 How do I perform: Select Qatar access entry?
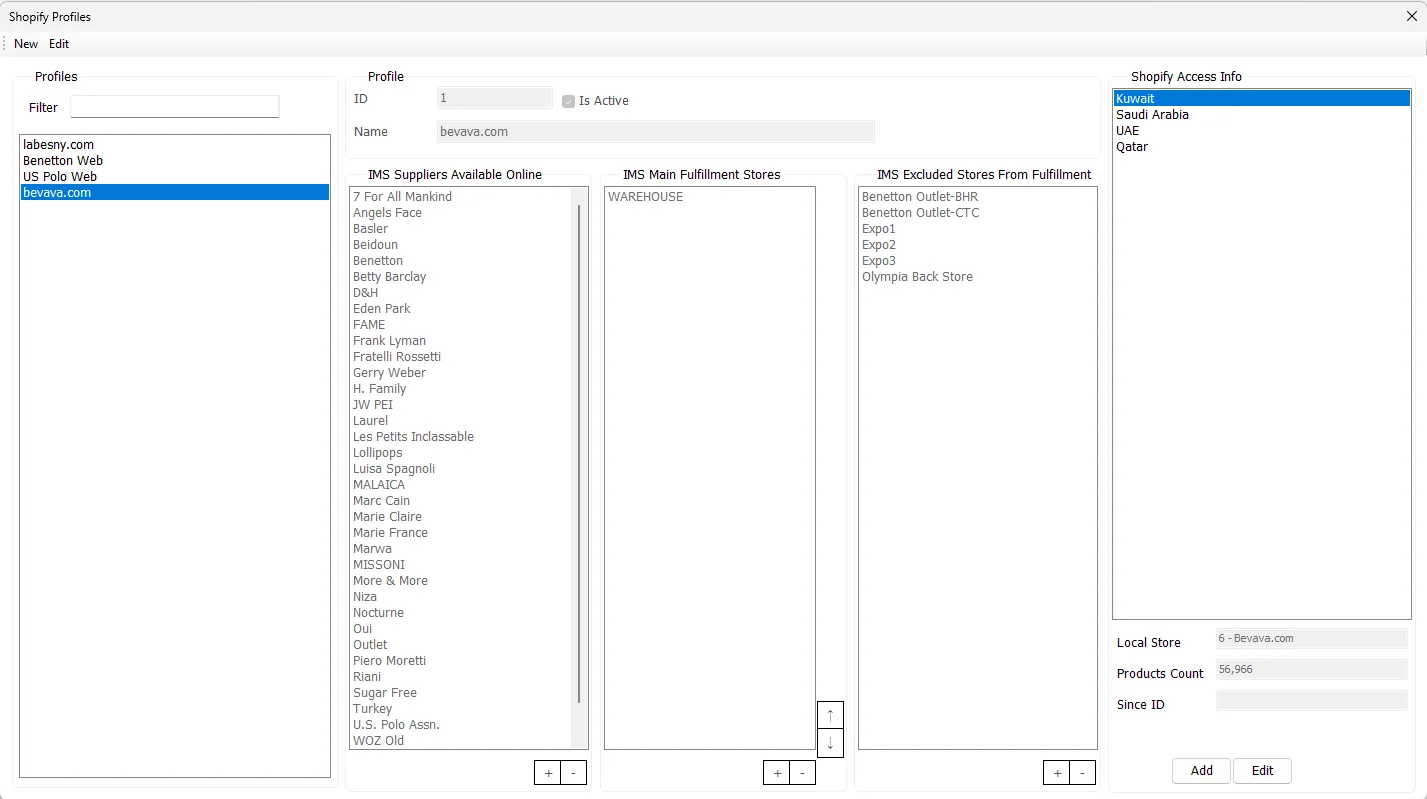(1262, 147)
